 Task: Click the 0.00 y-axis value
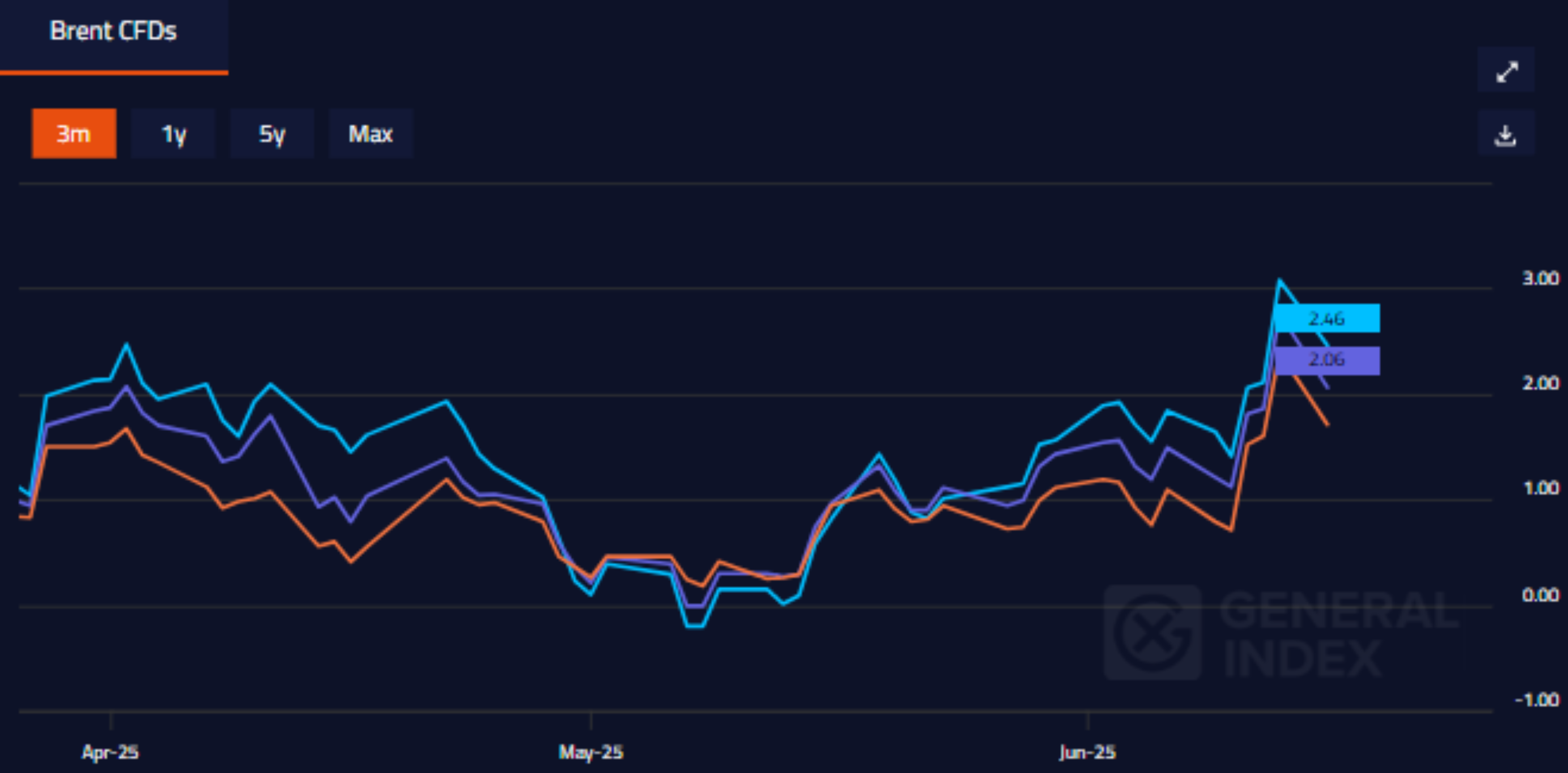1541,595
